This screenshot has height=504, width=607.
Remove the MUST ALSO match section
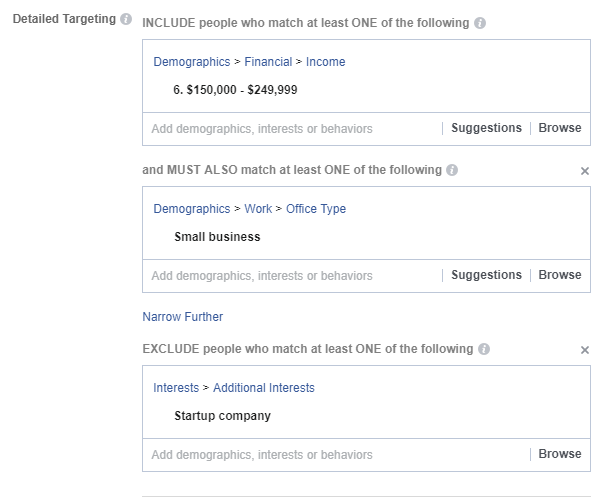click(x=585, y=171)
